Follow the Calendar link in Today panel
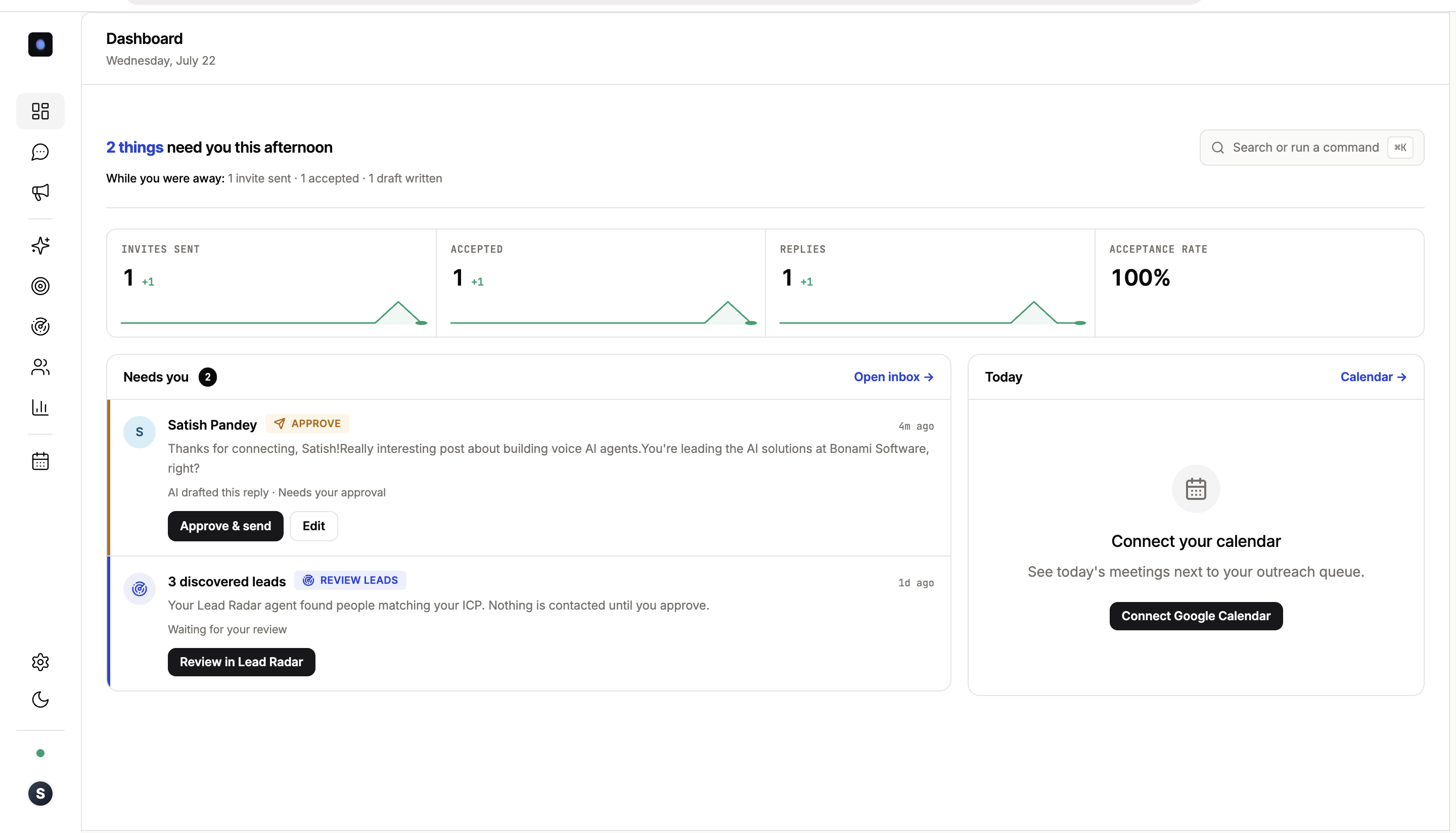The width and height of the screenshot is (1456, 833). [x=1373, y=377]
